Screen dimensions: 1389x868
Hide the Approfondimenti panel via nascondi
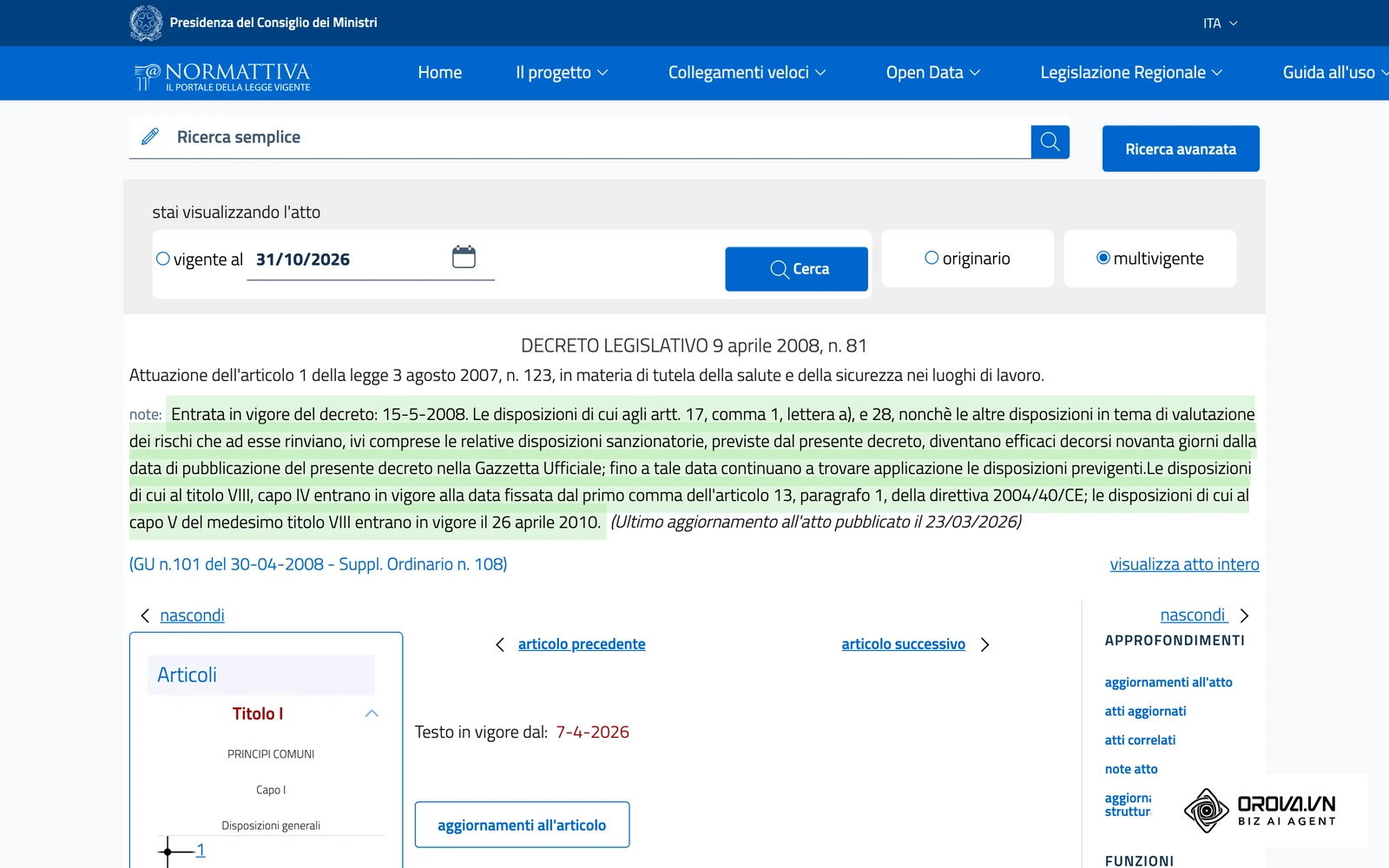[1193, 615]
